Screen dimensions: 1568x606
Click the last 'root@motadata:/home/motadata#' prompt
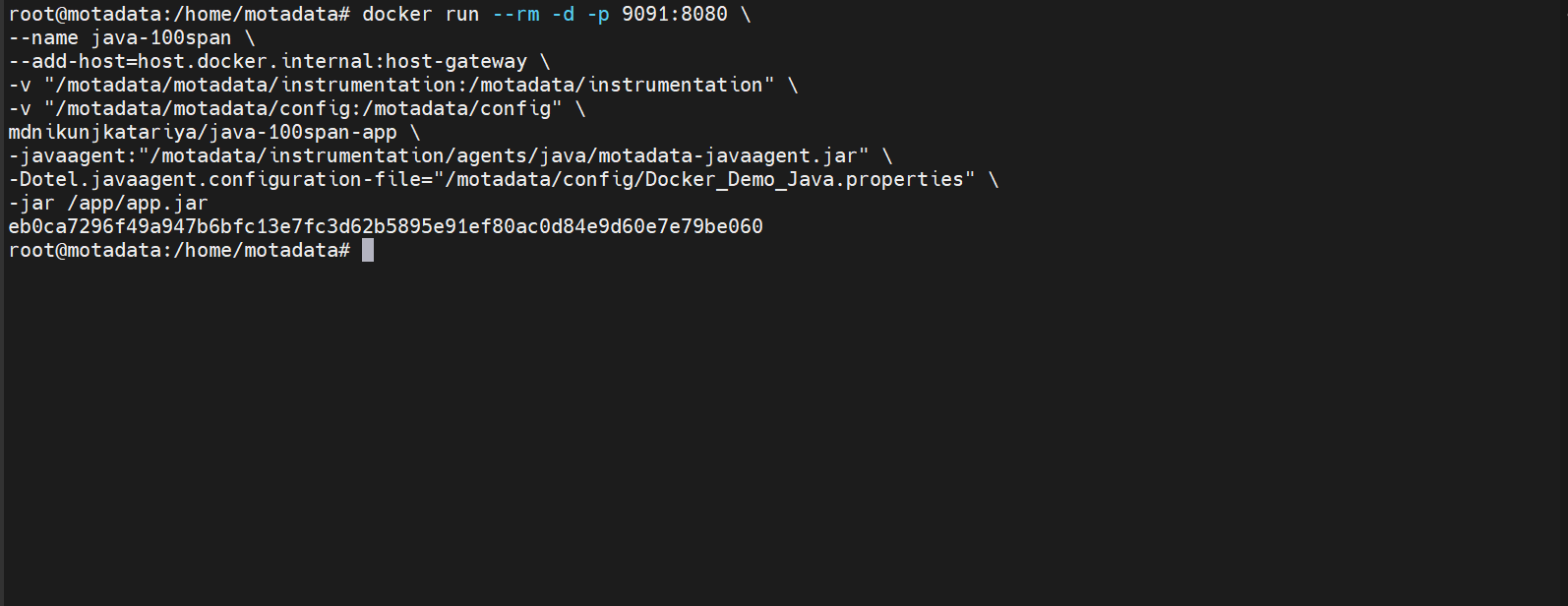click(179, 250)
